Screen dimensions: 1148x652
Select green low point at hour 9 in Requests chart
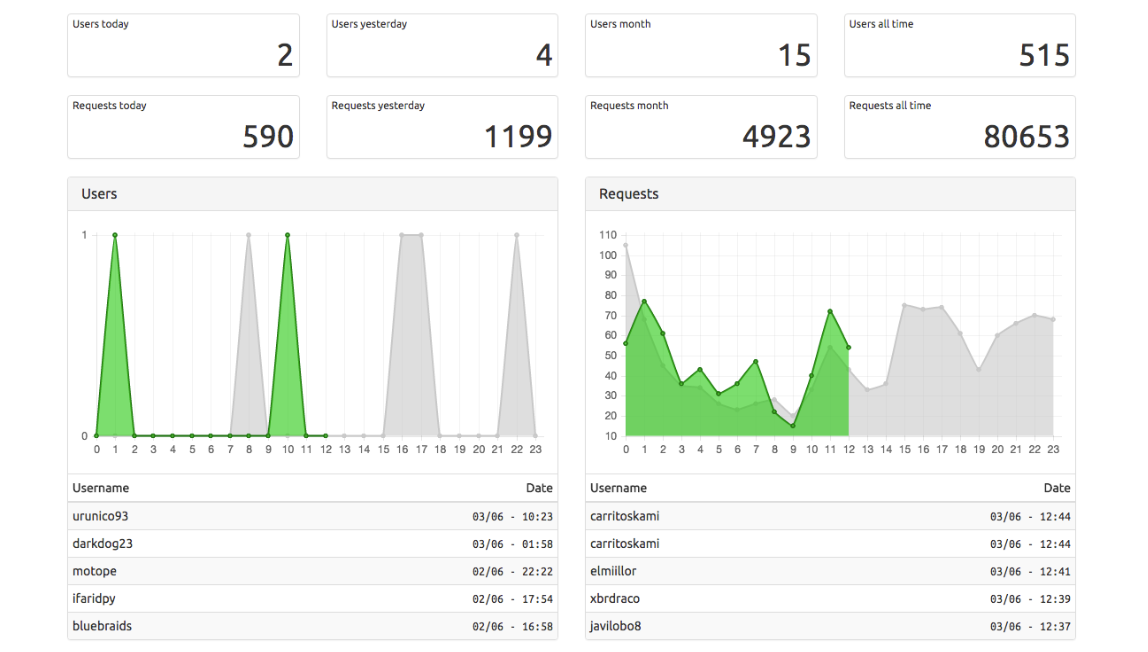(x=793, y=426)
